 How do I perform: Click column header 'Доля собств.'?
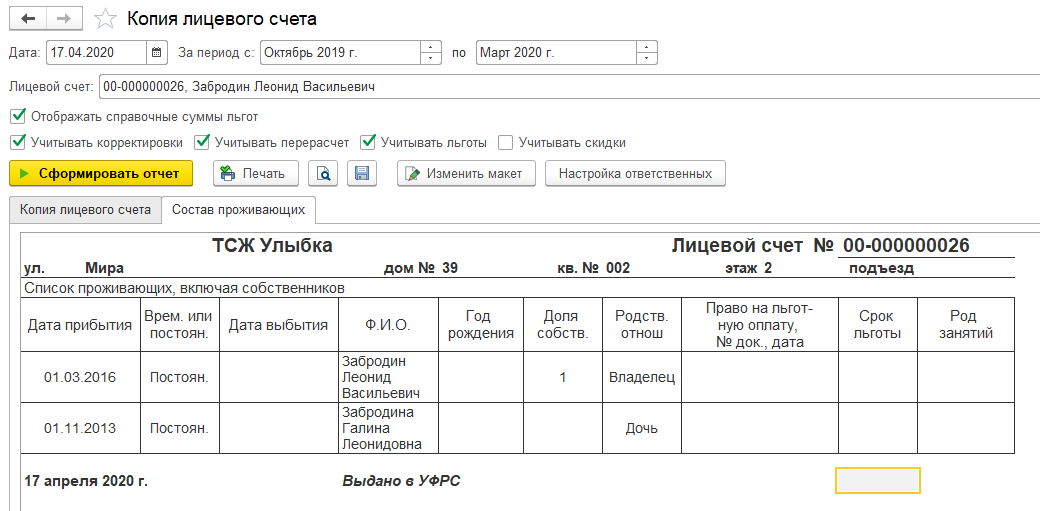coord(563,325)
